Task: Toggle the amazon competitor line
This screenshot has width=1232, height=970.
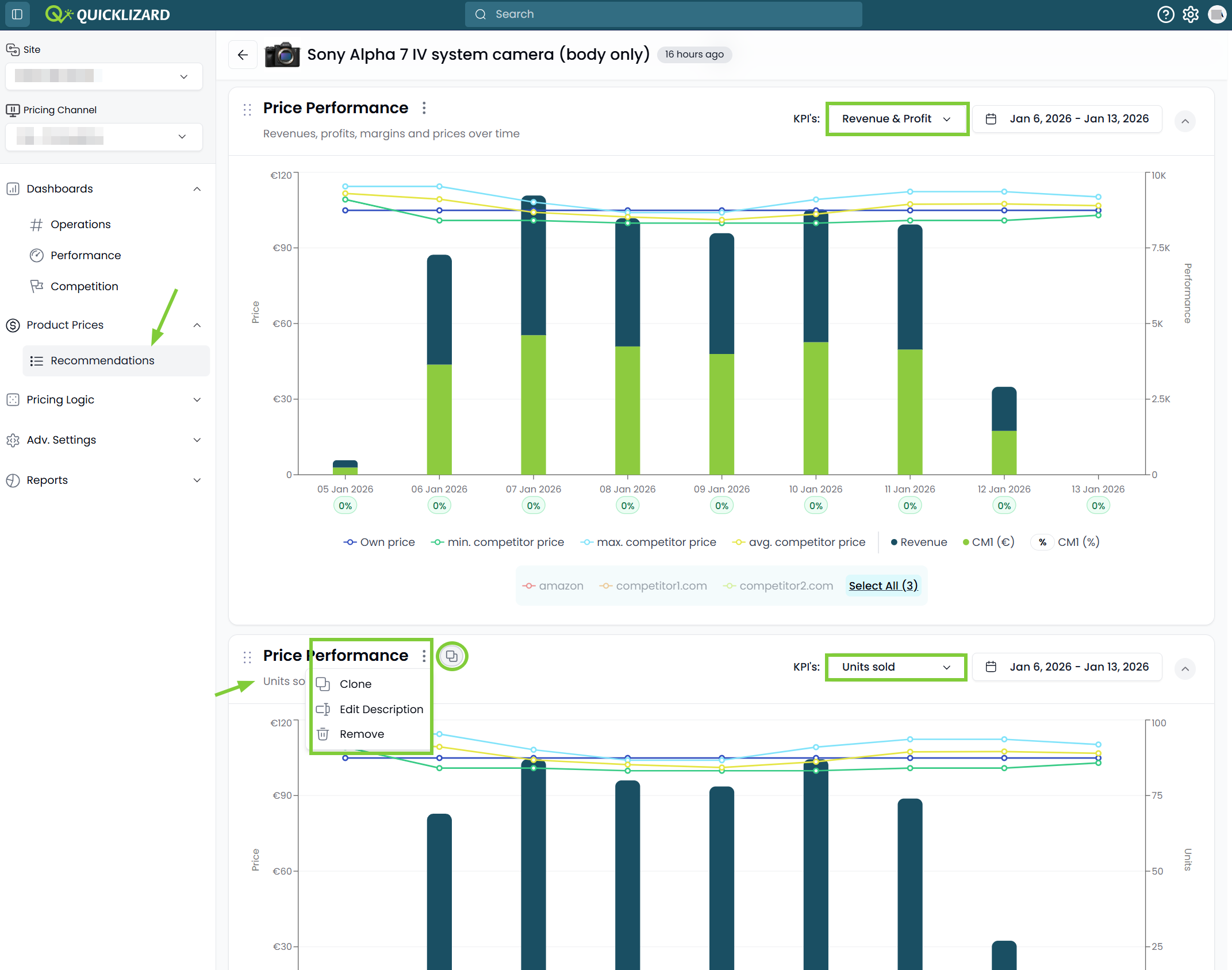Action: pos(553,586)
